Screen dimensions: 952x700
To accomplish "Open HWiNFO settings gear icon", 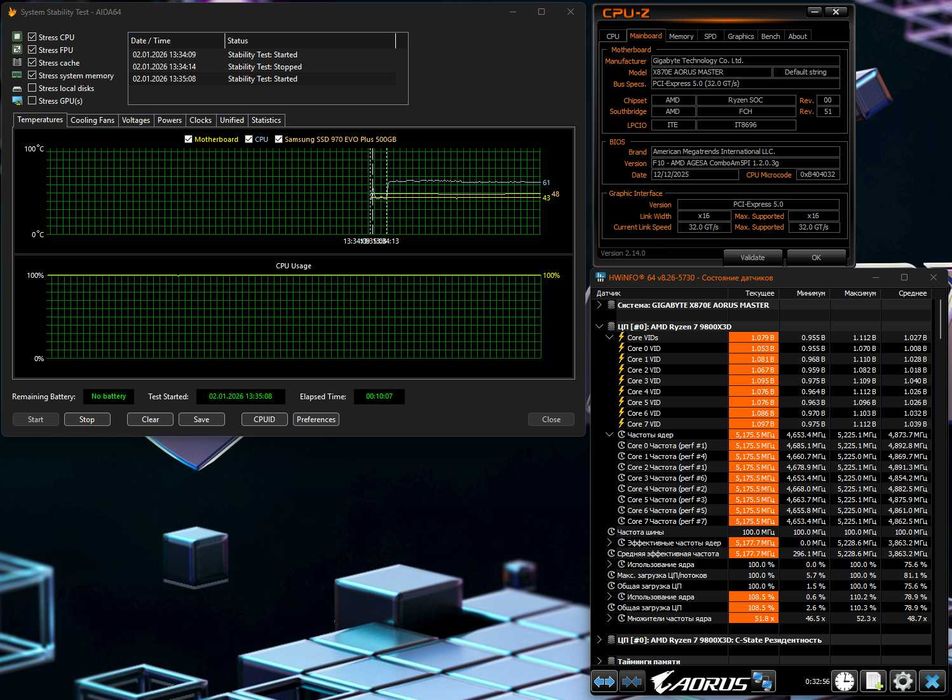I will click(902, 681).
